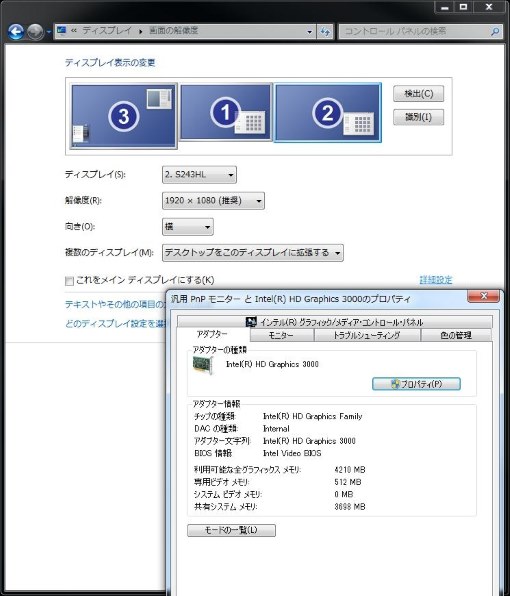
Task: Click the テキストやその他の項目 link
Action: click(x=116, y=304)
